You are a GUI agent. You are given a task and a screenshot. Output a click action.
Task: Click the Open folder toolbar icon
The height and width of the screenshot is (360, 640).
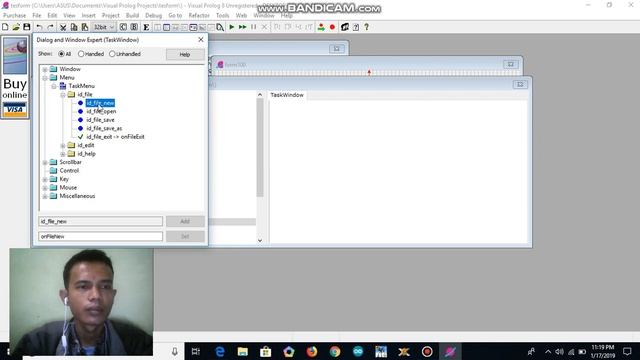click(16, 27)
